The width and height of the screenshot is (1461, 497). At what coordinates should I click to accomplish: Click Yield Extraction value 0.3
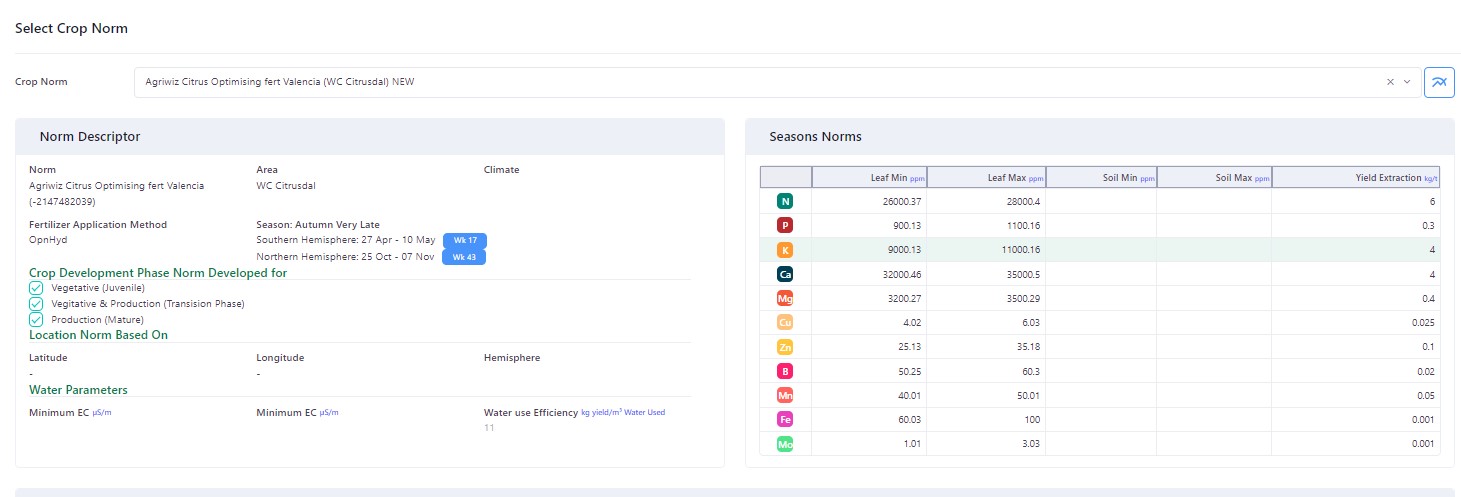pyautogui.click(x=1429, y=225)
